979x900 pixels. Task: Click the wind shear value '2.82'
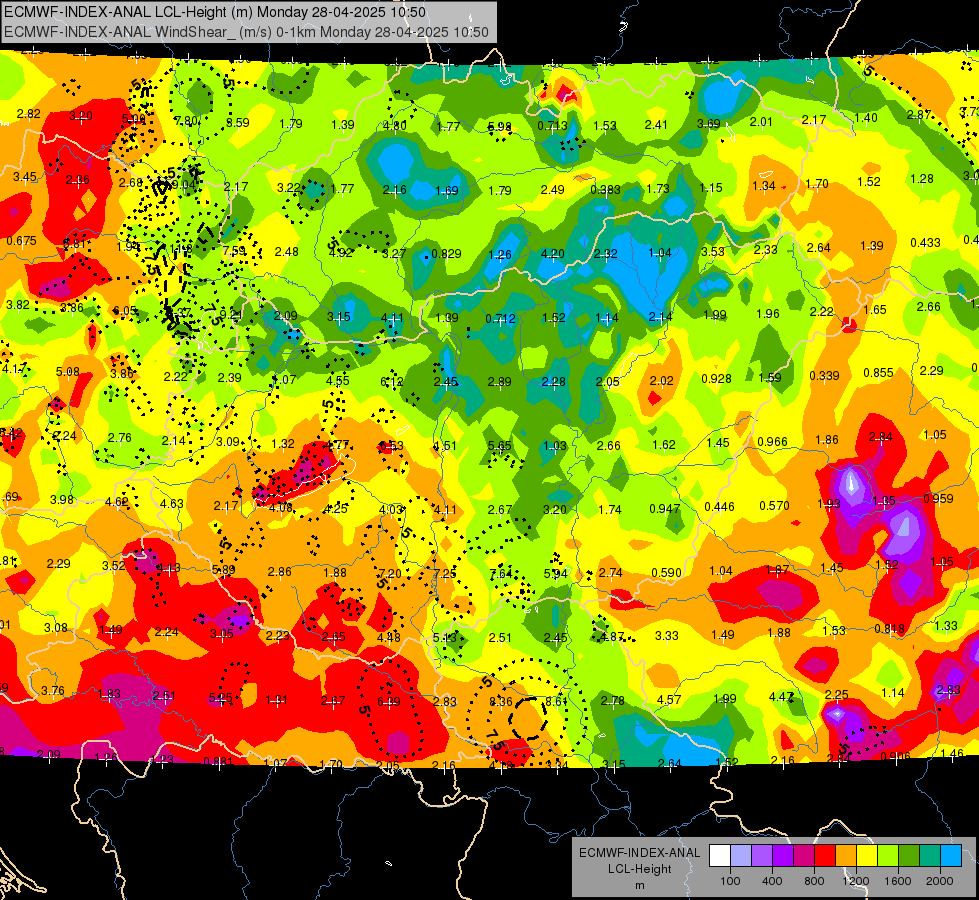click(x=29, y=114)
